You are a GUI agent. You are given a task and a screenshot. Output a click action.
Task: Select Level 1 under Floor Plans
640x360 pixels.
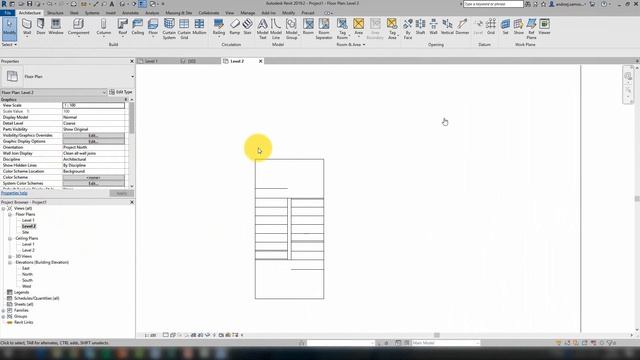tap(28, 220)
